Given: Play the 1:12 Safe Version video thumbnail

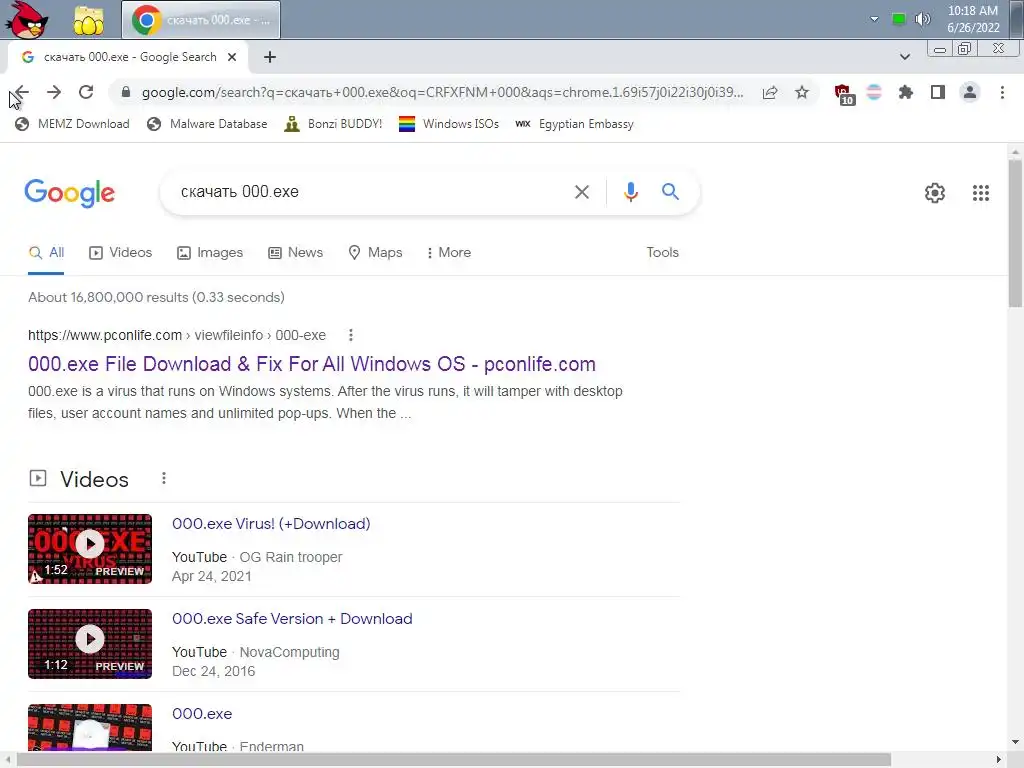Looking at the screenshot, I should pos(90,644).
